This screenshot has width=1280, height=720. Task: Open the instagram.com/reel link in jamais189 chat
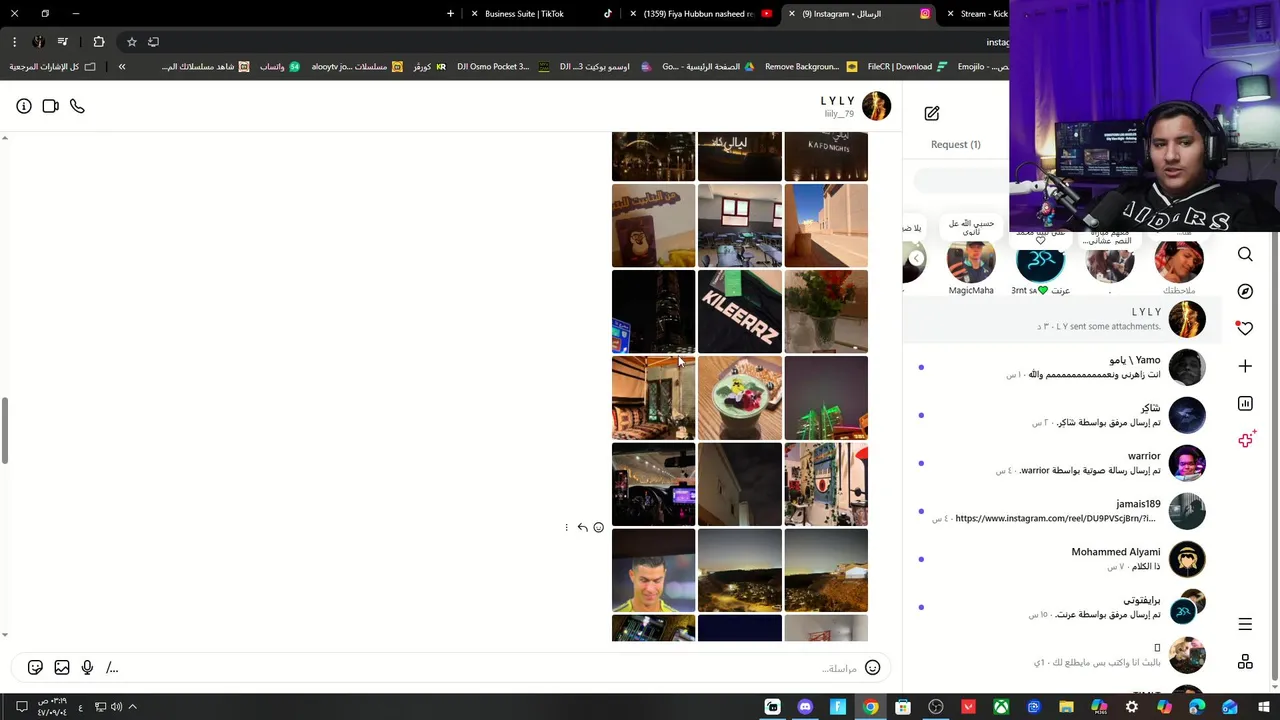[1055, 518]
